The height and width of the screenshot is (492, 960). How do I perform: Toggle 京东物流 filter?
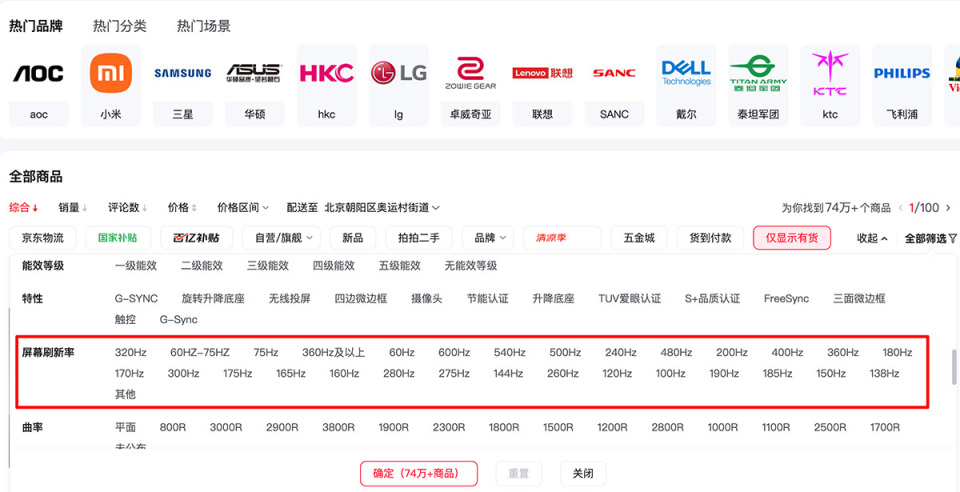tap(42, 238)
